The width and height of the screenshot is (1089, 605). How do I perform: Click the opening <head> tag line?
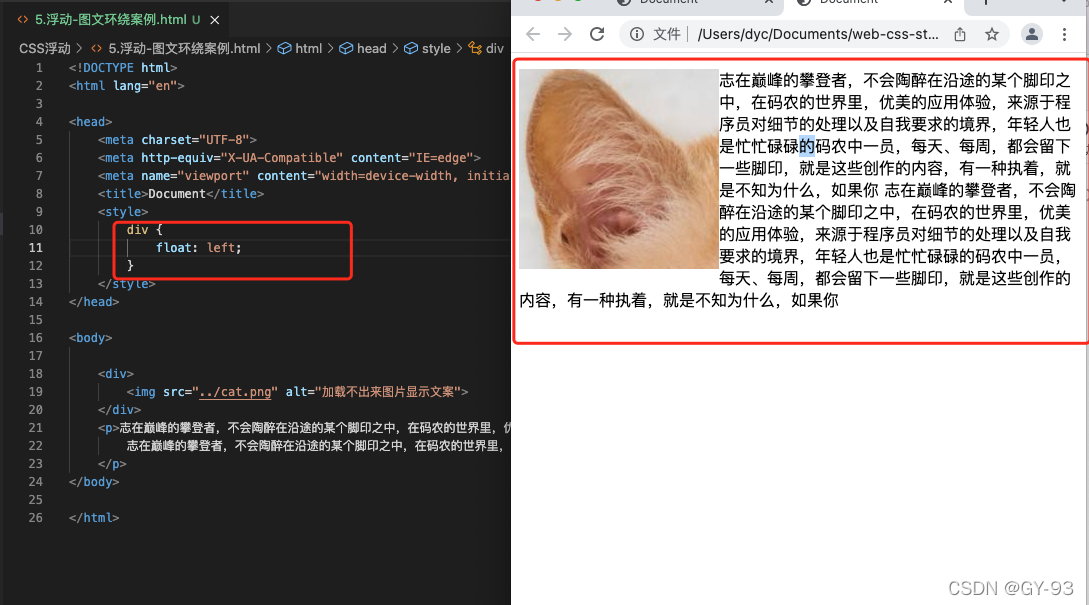click(x=90, y=122)
